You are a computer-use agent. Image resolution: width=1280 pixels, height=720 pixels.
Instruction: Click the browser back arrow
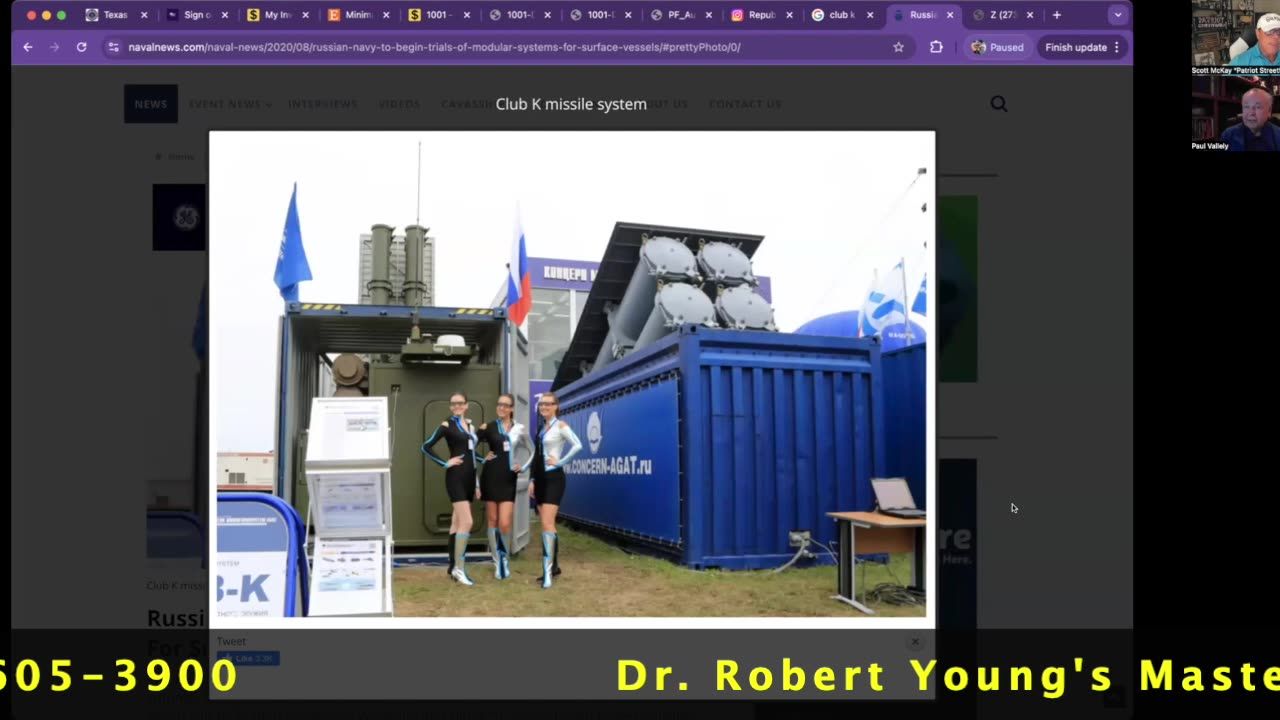(28, 47)
